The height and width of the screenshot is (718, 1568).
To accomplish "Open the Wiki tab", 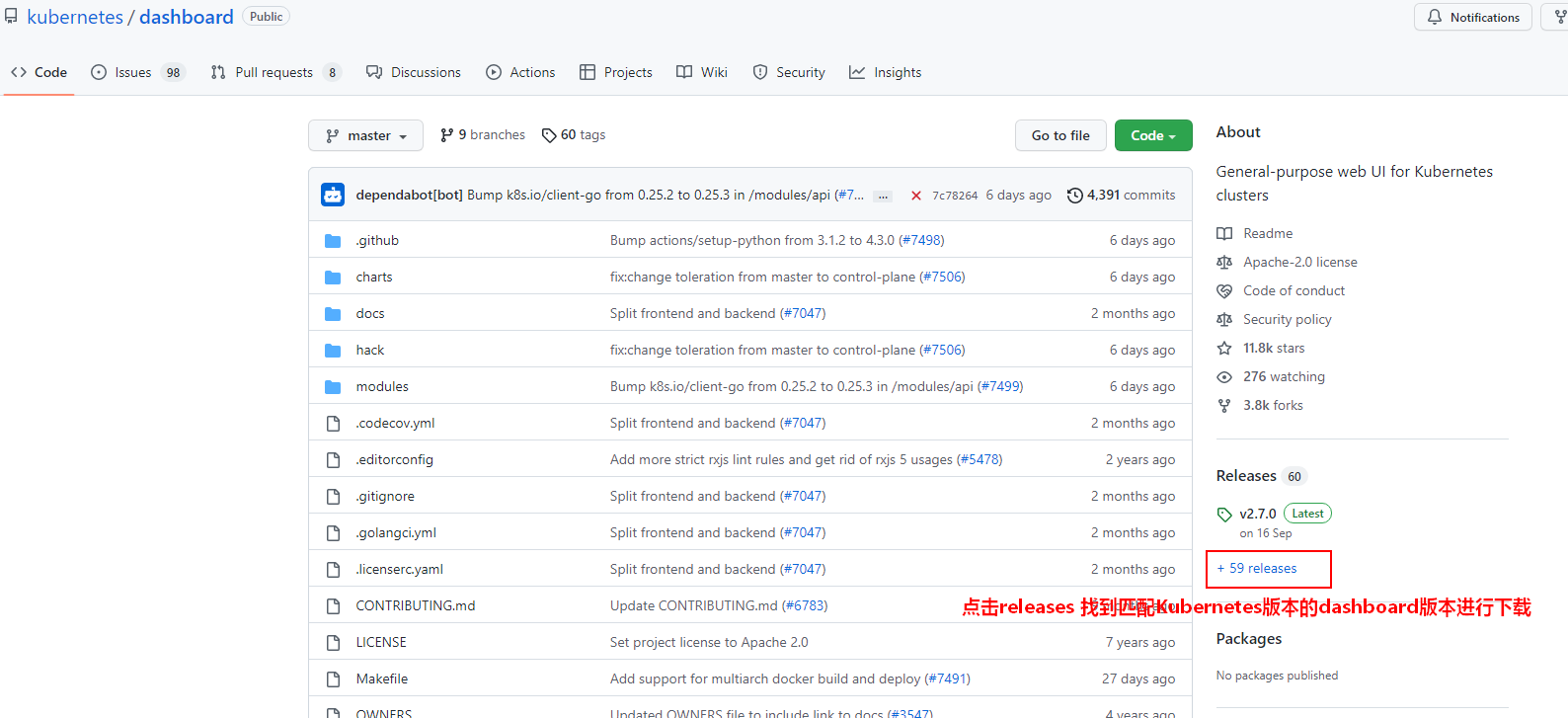I will 702,72.
